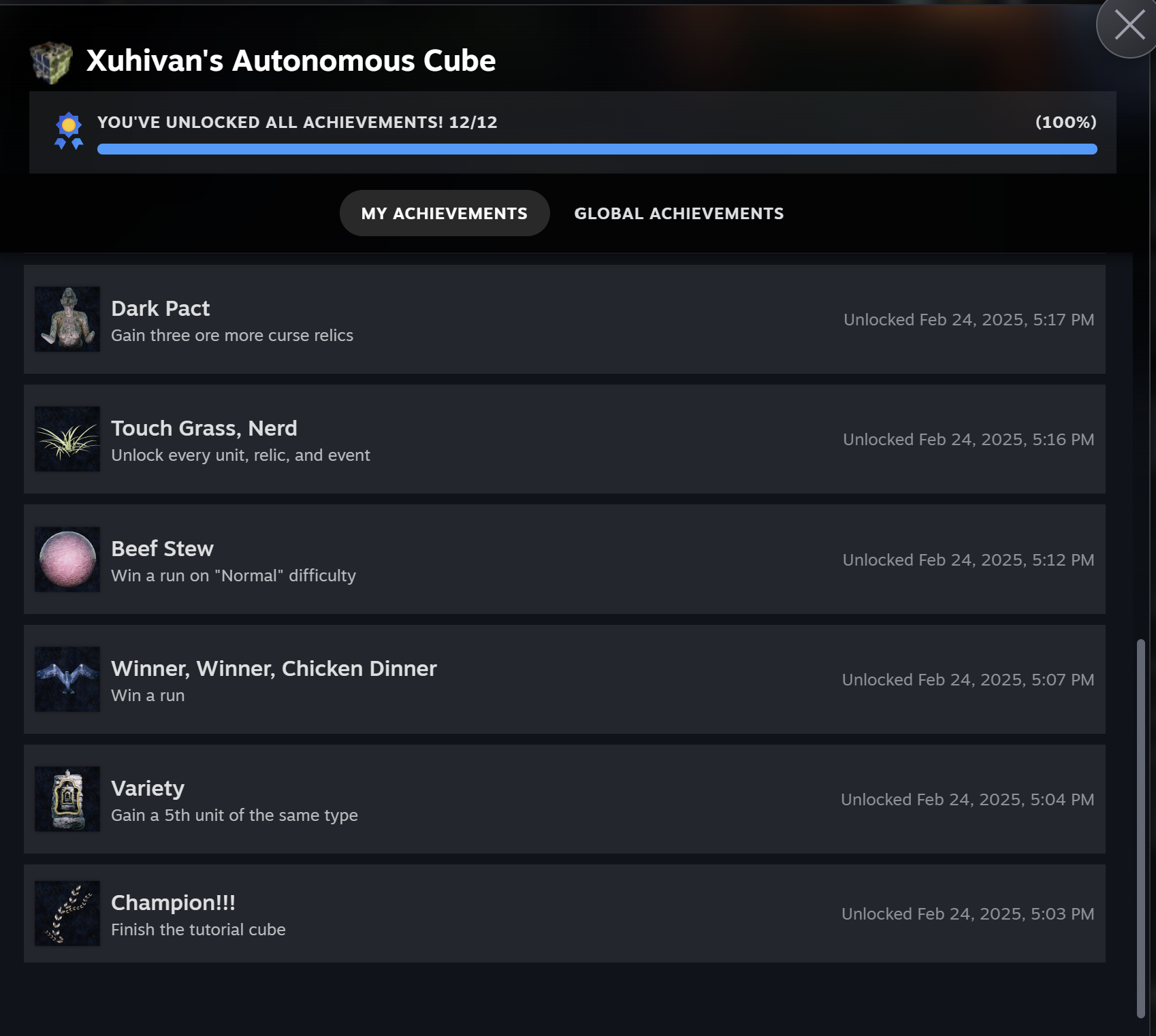Select the Dark Pact achievement title

coord(160,308)
